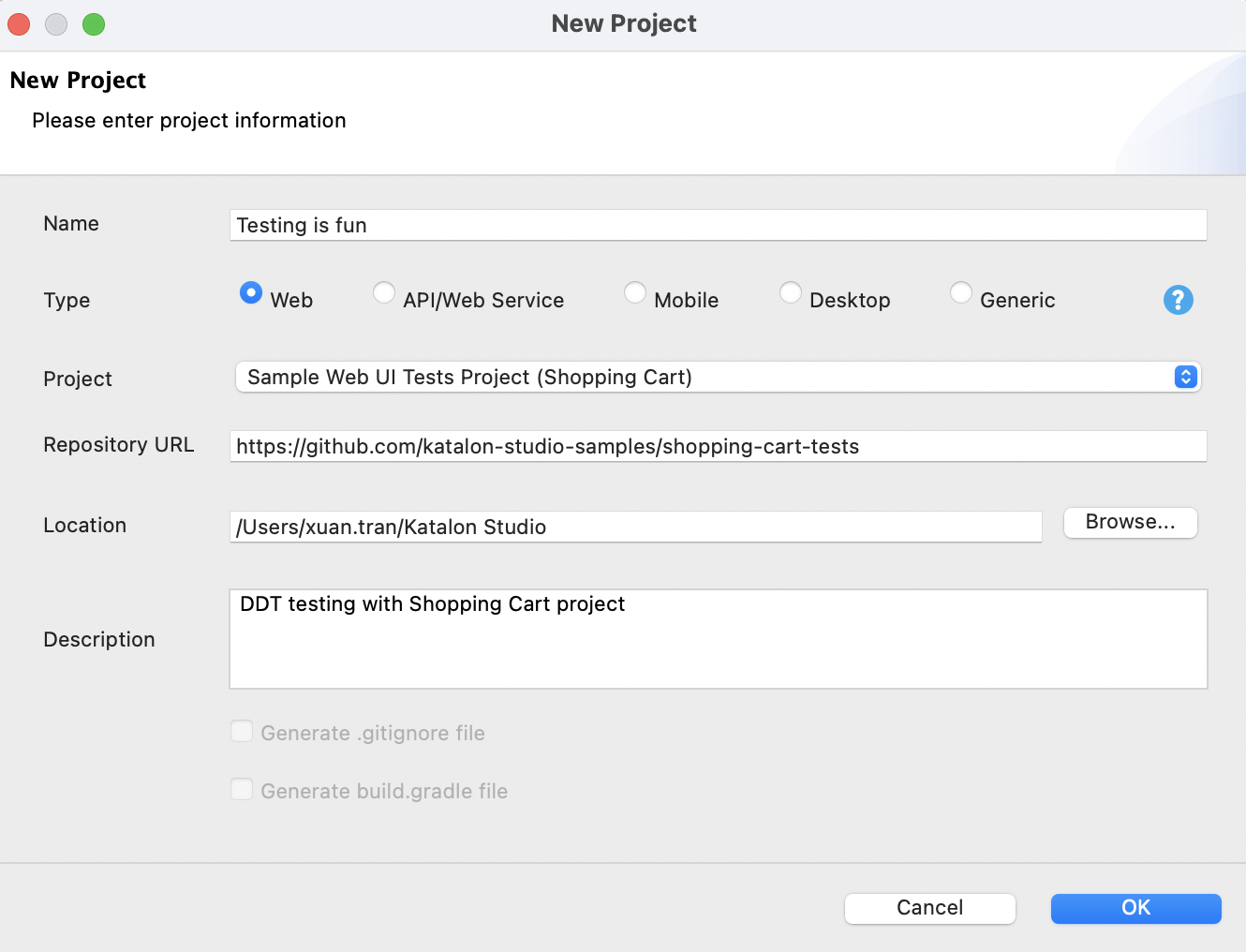Confirm project creation with OK

coord(1135,908)
